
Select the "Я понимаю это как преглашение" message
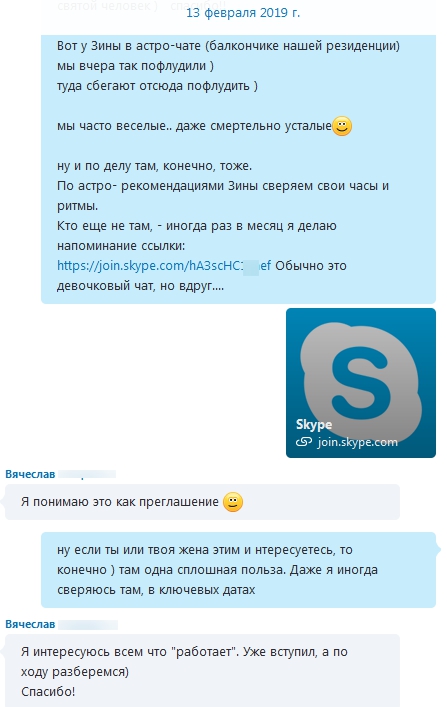202,502
